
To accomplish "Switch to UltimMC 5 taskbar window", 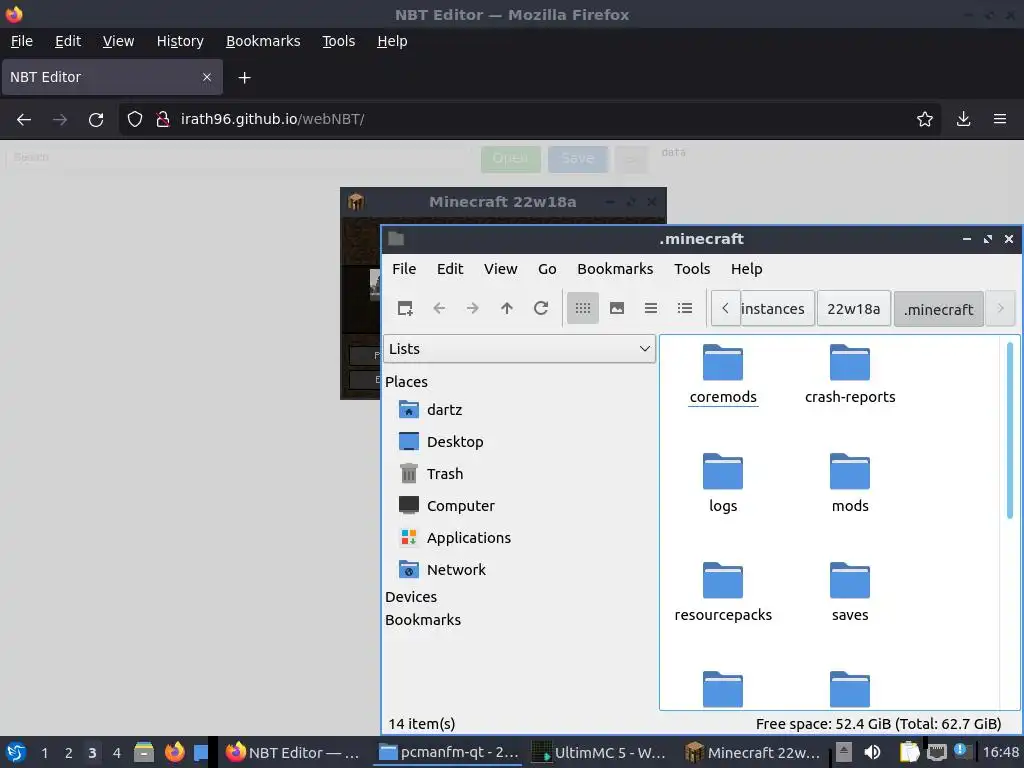I will (598, 753).
